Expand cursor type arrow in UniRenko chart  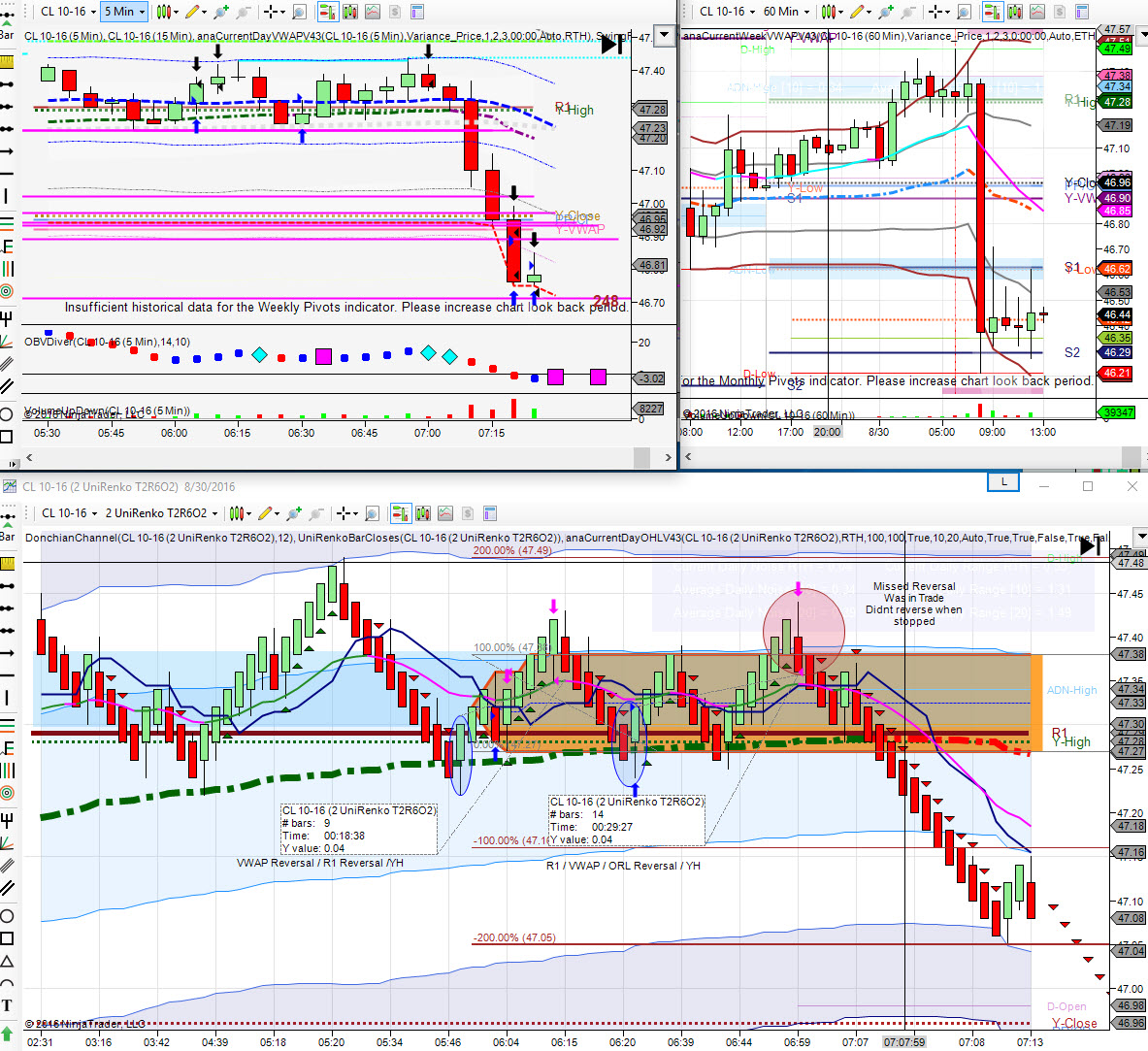(x=356, y=513)
